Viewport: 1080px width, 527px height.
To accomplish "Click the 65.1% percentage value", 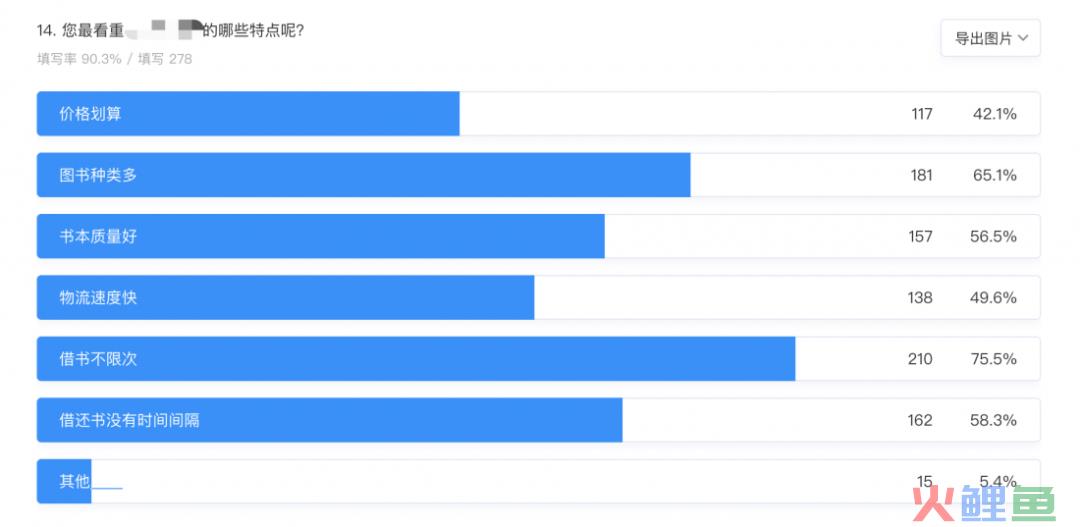I will [995, 176].
